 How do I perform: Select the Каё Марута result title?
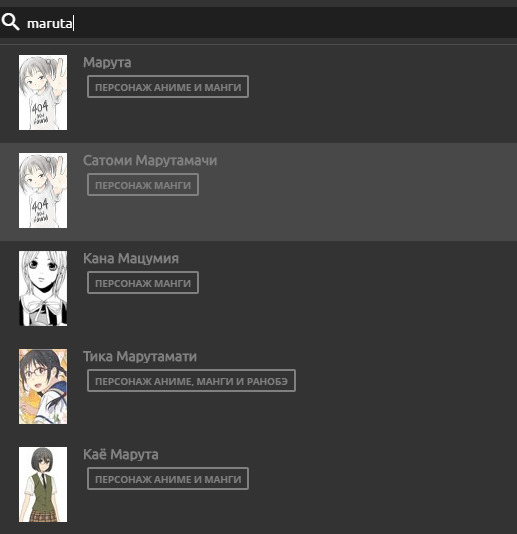tap(121, 455)
